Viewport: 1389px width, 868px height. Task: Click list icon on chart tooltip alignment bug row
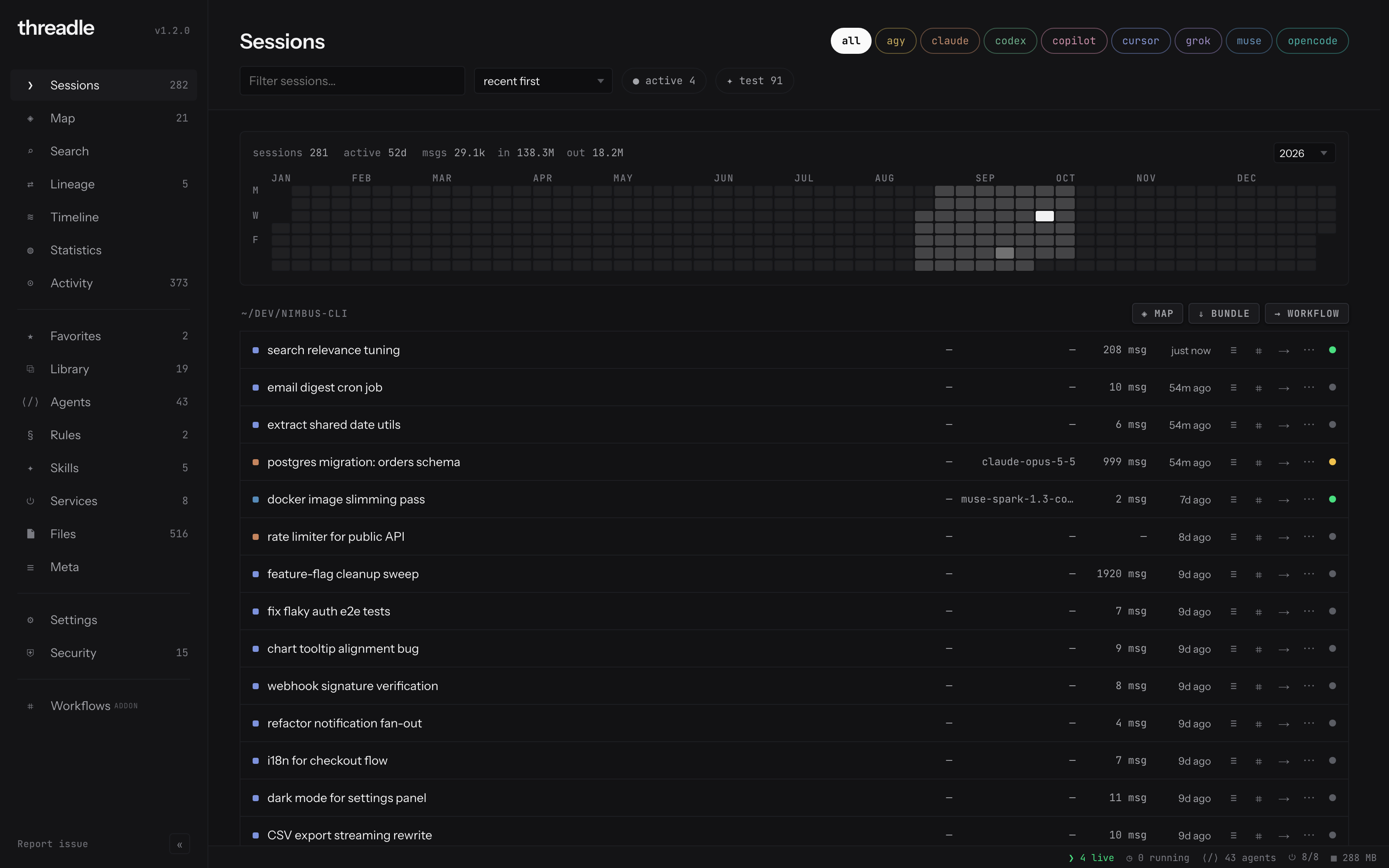1234,649
